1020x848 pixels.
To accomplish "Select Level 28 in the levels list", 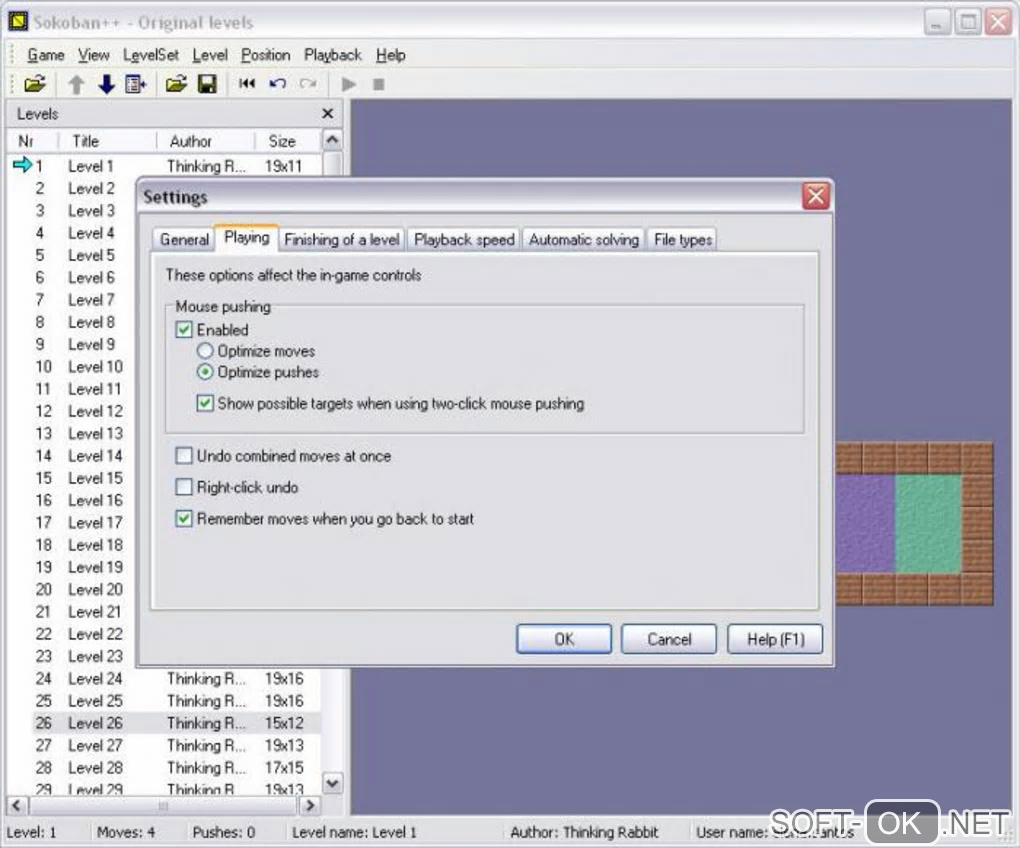I will point(95,768).
